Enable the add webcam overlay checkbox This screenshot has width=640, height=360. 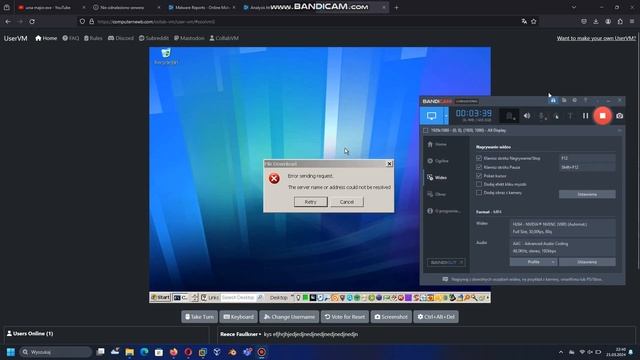coord(479,193)
